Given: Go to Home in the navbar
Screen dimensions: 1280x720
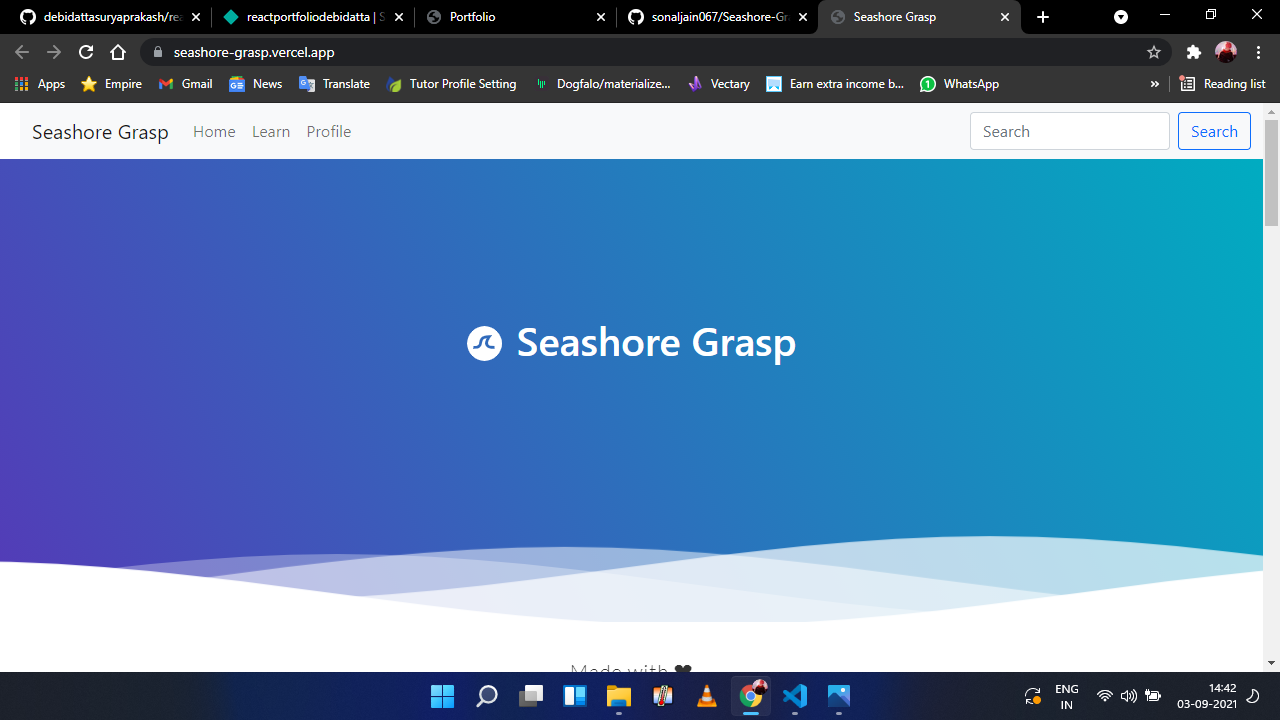Looking at the screenshot, I should click(x=214, y=132).
